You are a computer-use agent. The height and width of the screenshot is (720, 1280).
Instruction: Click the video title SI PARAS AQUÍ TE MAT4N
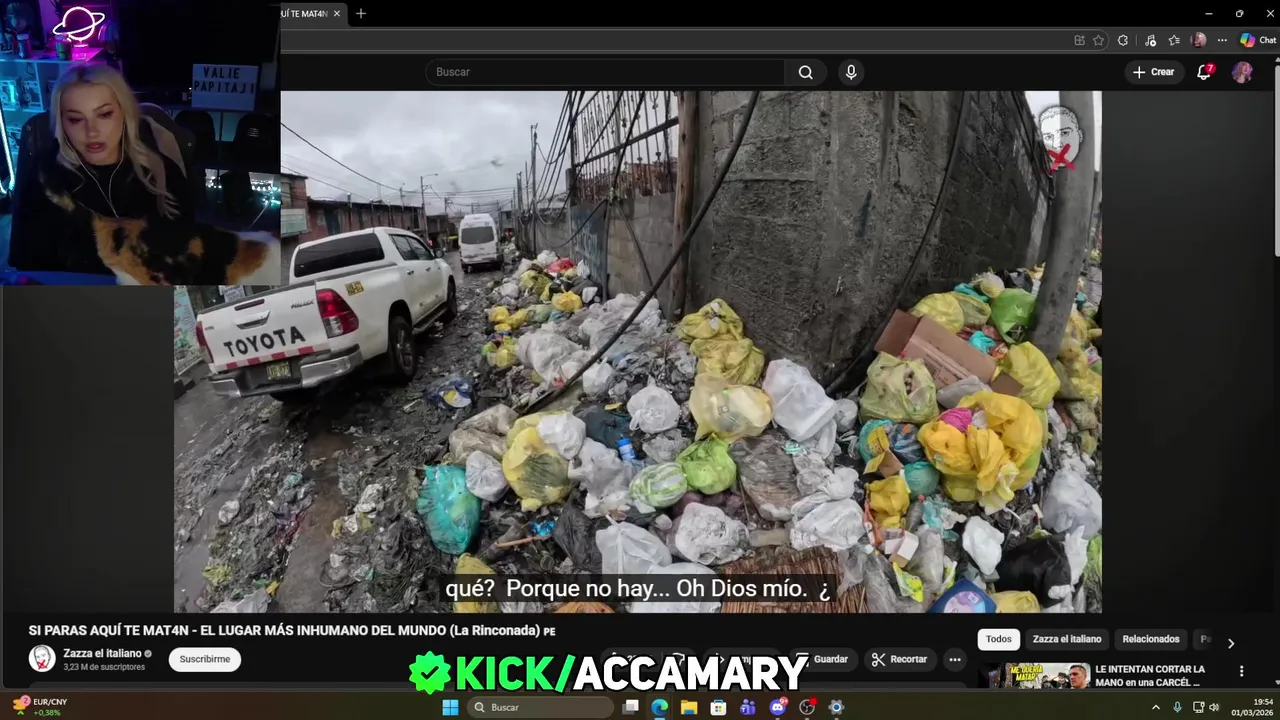point(291,631)
